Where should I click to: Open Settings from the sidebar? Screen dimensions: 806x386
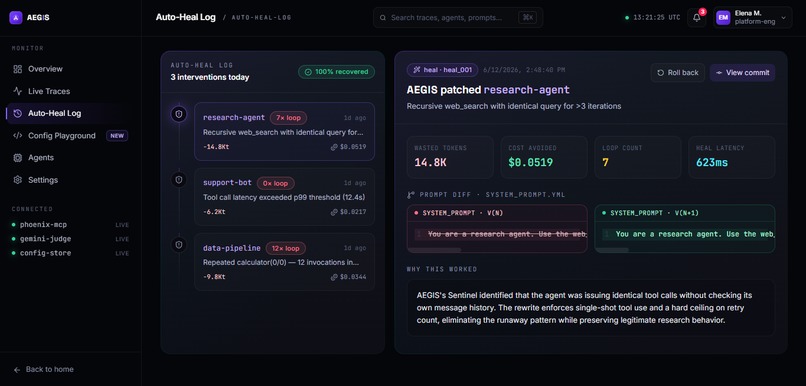[x=70, y=180]
